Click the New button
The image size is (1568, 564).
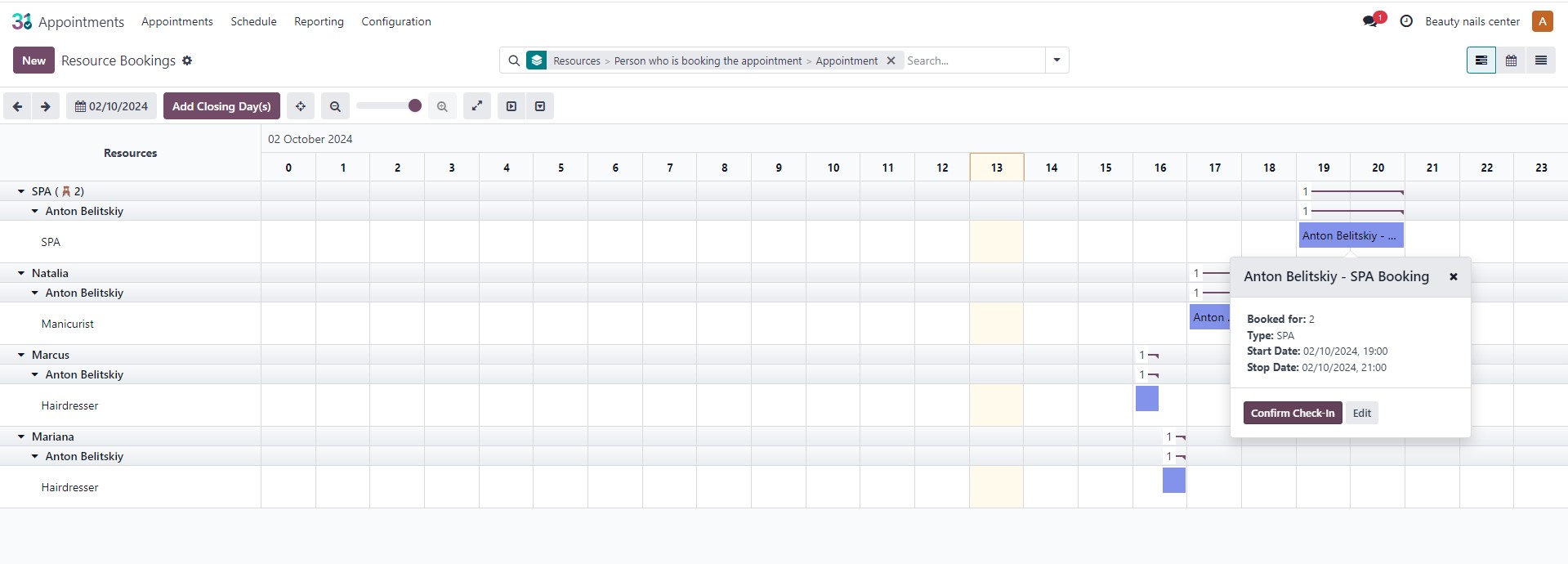click(34, 60)
